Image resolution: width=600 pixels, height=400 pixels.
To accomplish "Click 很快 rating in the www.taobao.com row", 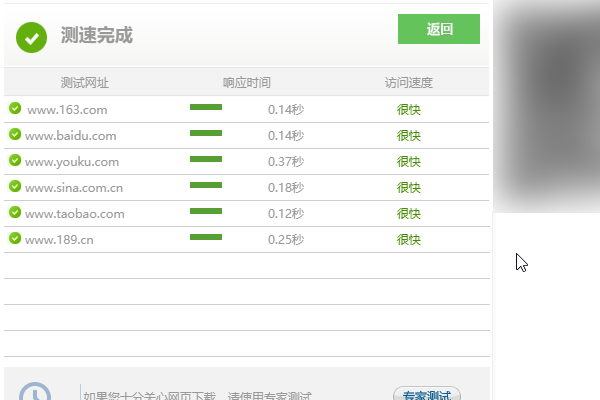I will 409,214.
